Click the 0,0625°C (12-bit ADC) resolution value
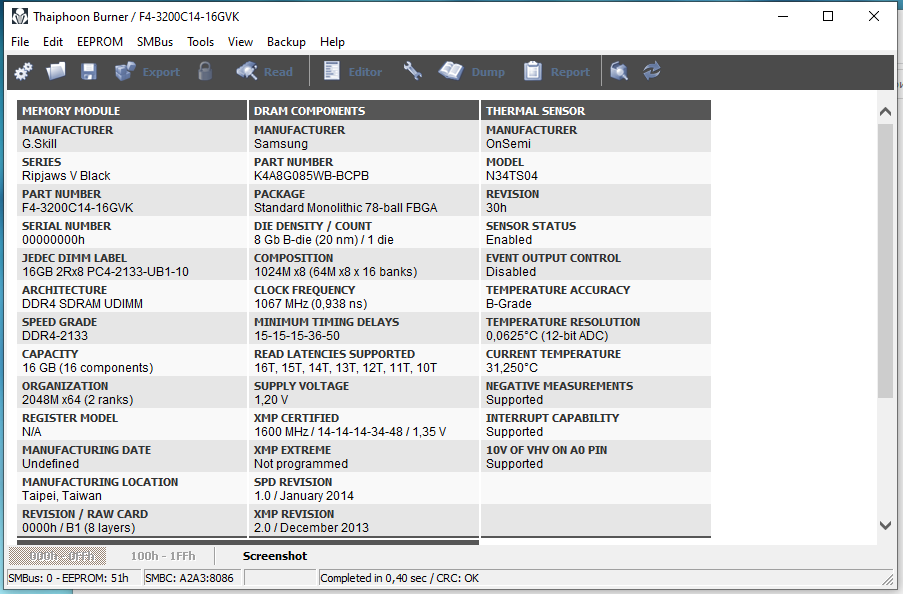Screen dimensions: 903x594 click(x=547, y=336)
